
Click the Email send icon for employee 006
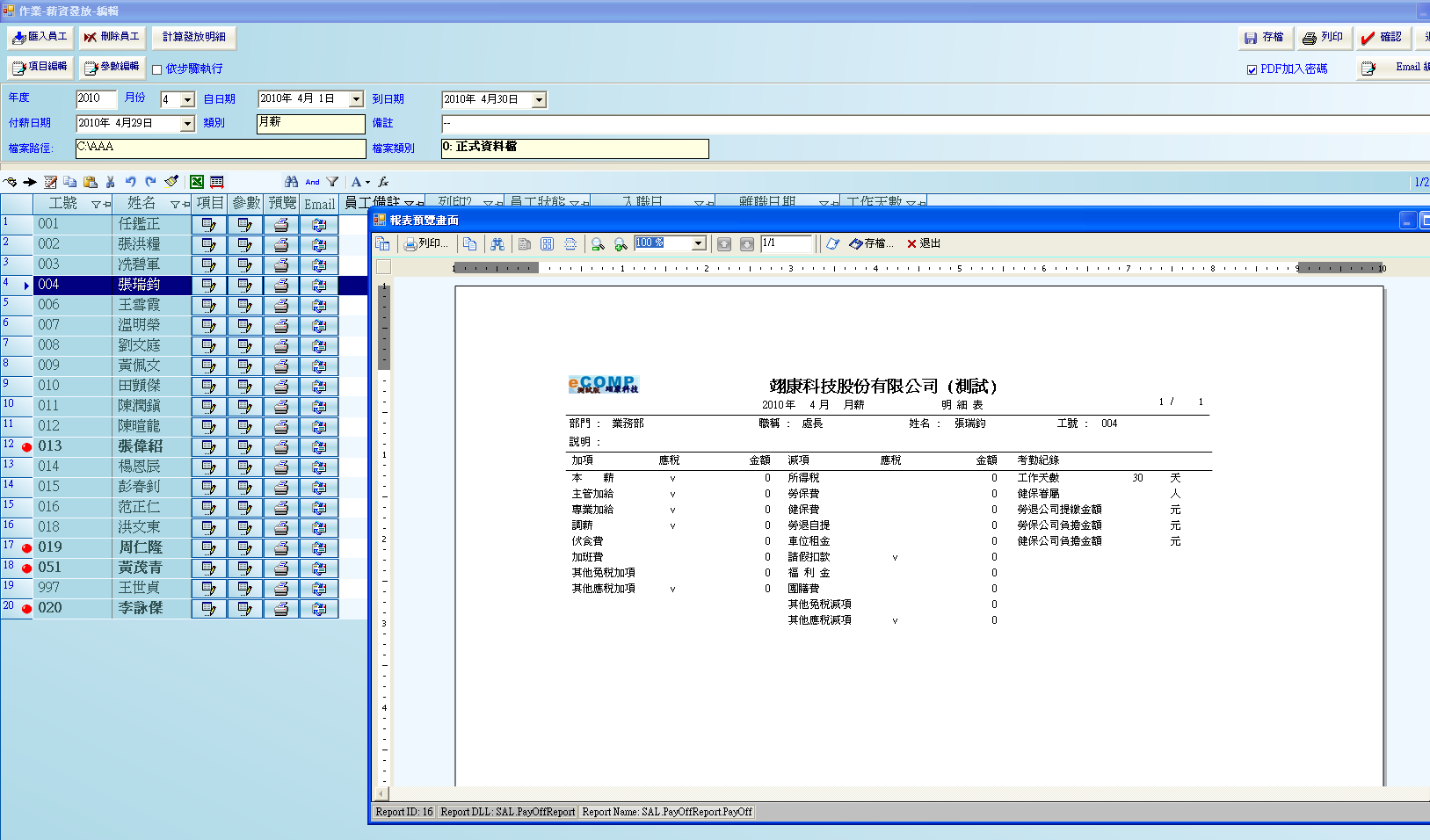pyautogui.click(x=319, y=306)
